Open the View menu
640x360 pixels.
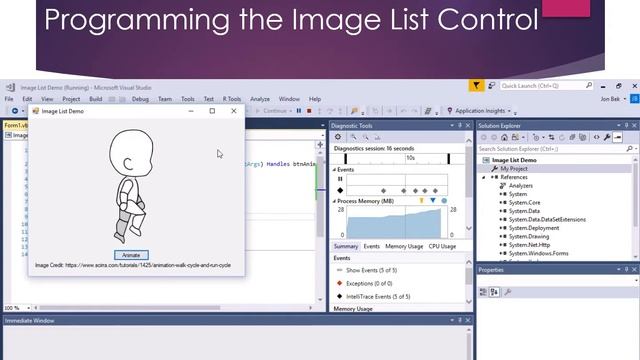pos(47,99)
